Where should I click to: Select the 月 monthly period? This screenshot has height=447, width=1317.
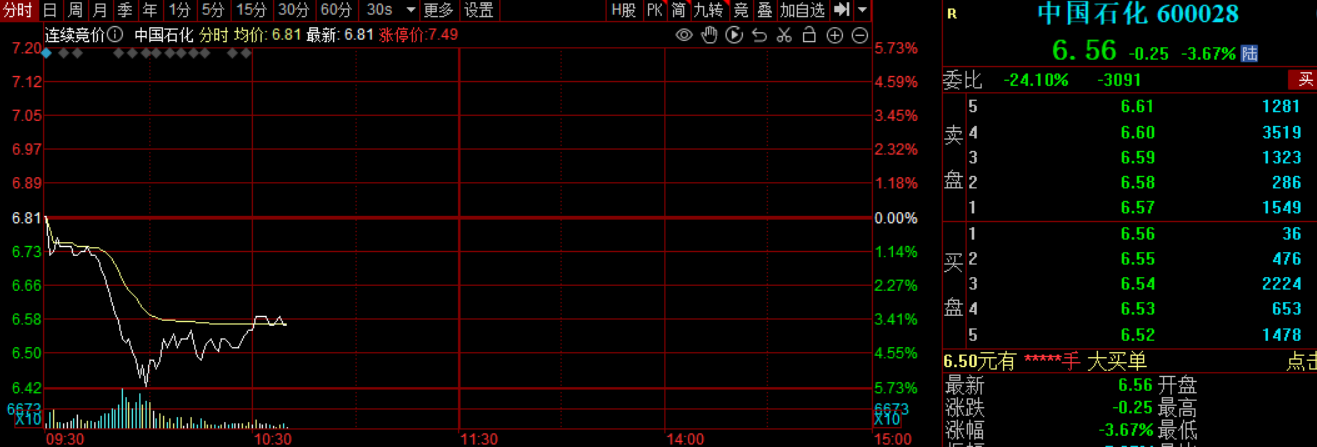click(x=100, y=11)
